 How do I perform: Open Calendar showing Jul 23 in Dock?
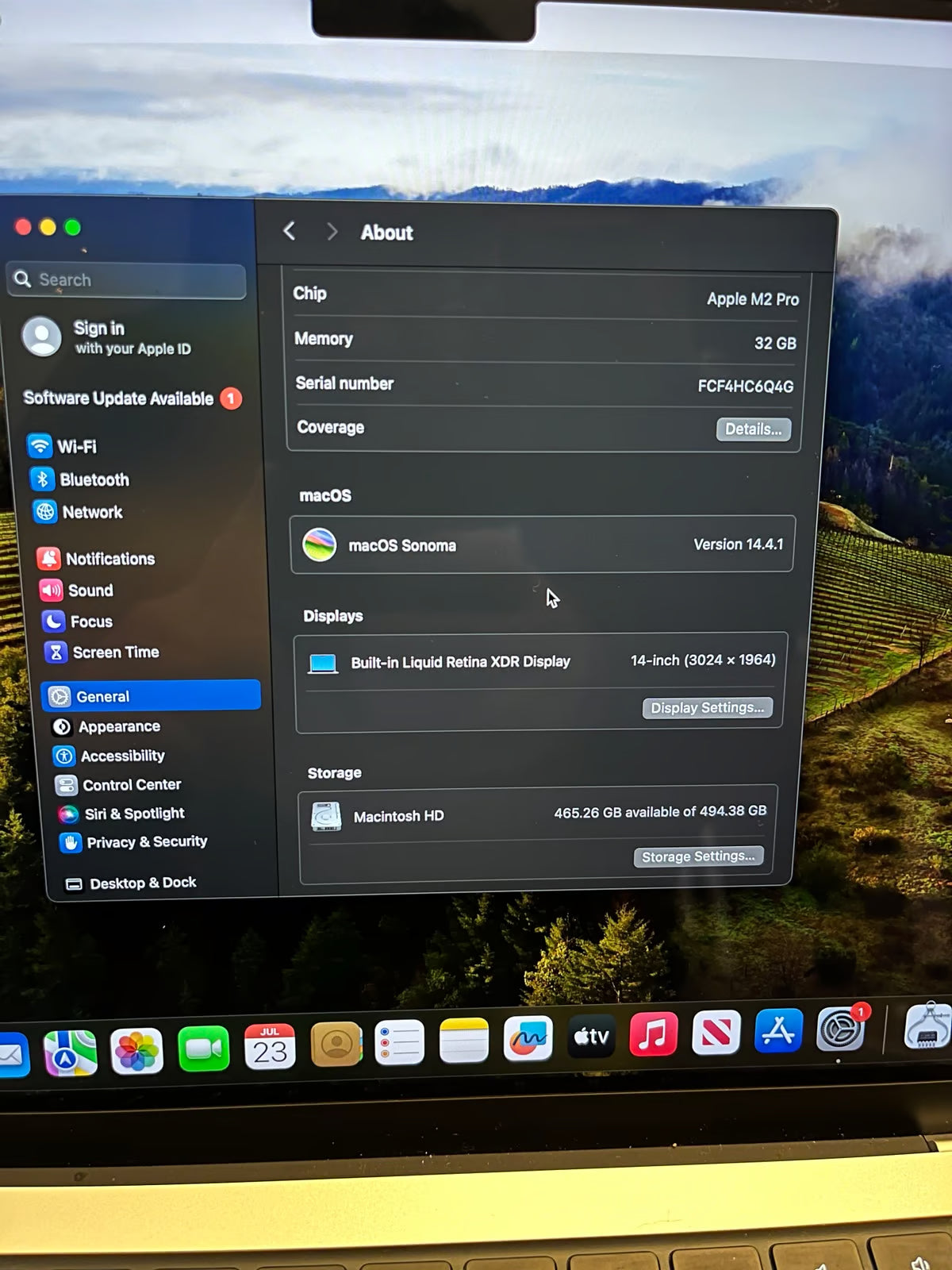(x=270, y=1046)
